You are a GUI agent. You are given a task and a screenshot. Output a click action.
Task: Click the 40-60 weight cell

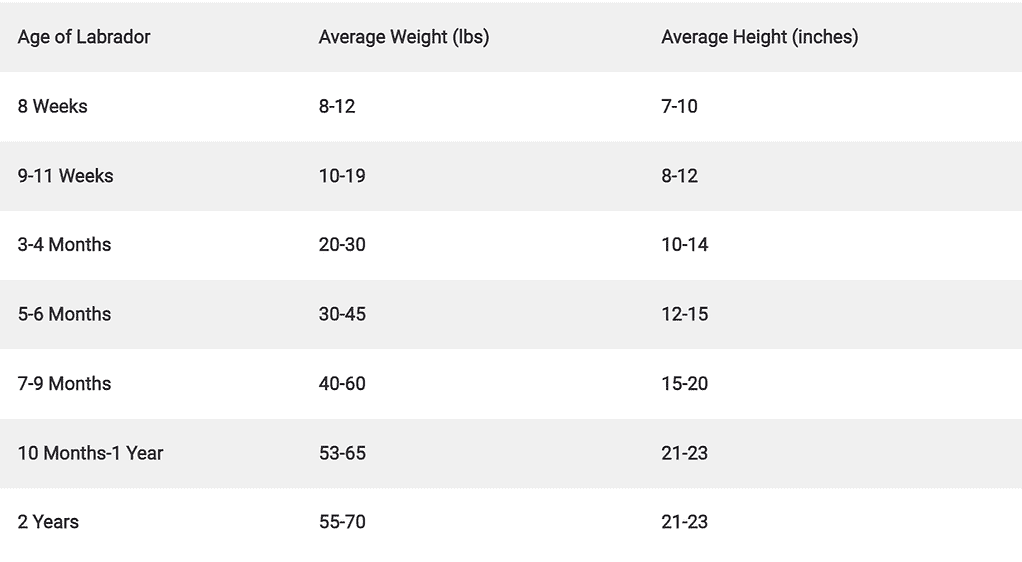coord(342,383)
